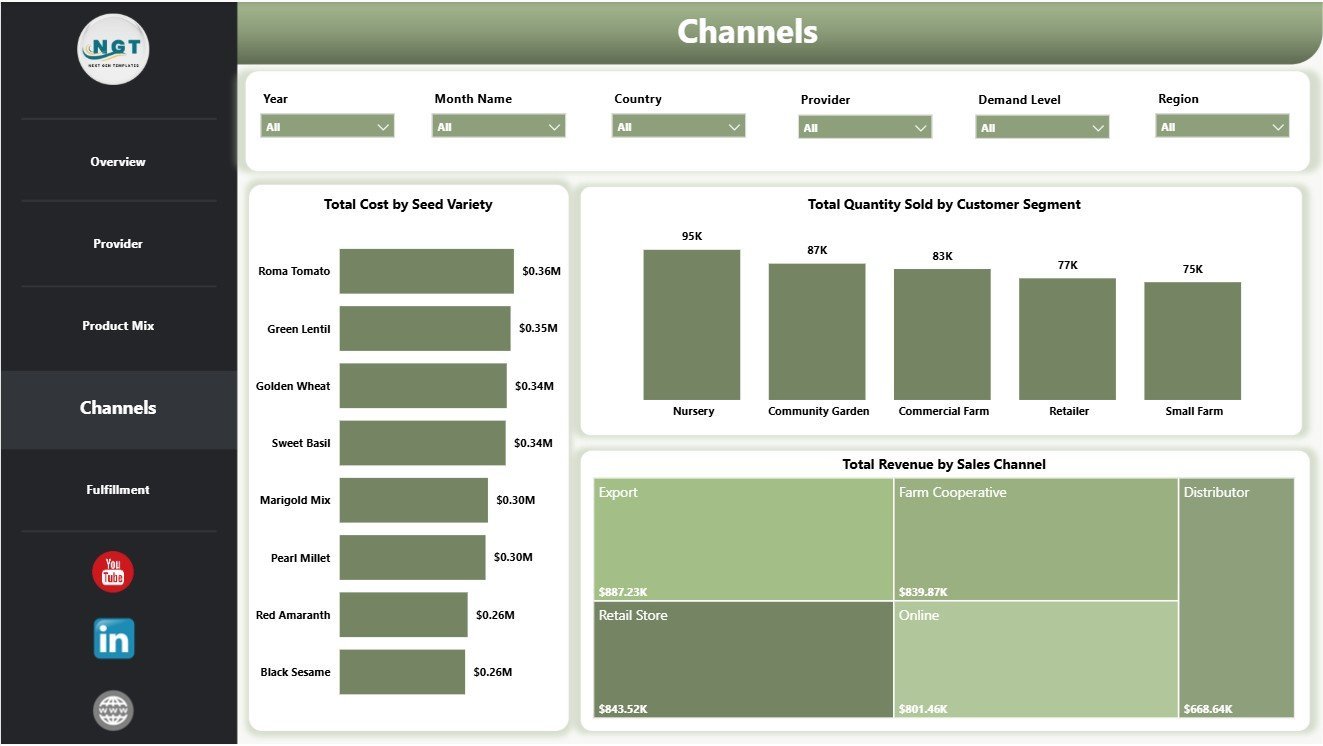Click the $0.35M Green Lentil value
Image resolution: width=1323 pixels, height=746 pixels.
[538, 328]
